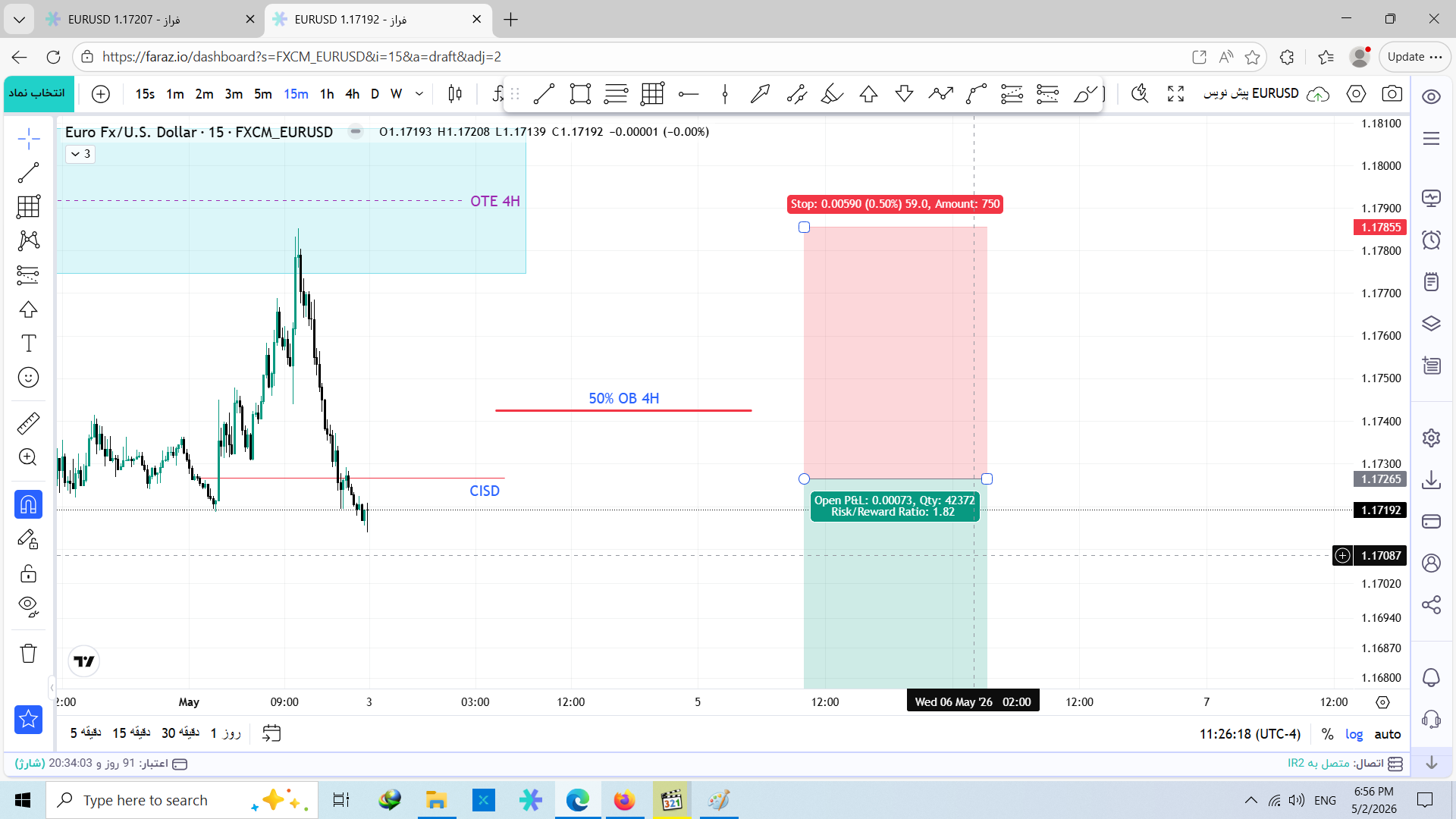Screen dimensions: 1456x819
Task: Select the rectangle shape tool
Action: 580,93
